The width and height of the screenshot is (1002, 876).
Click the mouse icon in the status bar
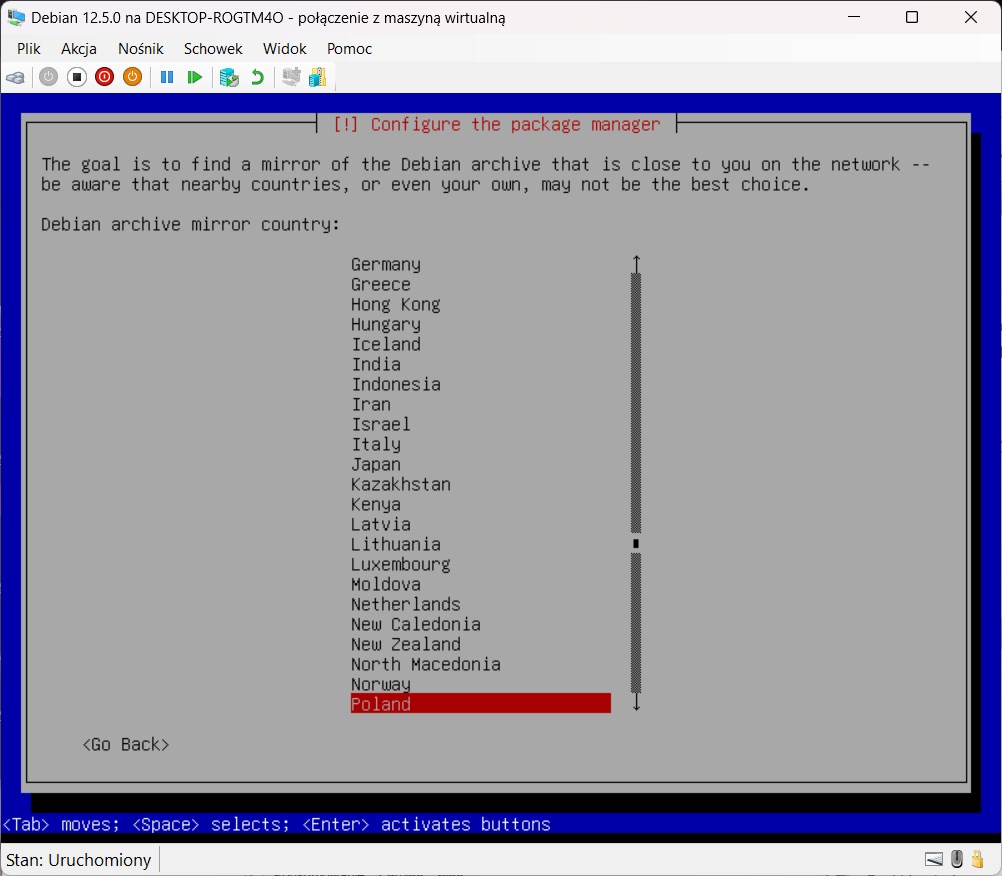pyautogui.click(x=957, y=859)
